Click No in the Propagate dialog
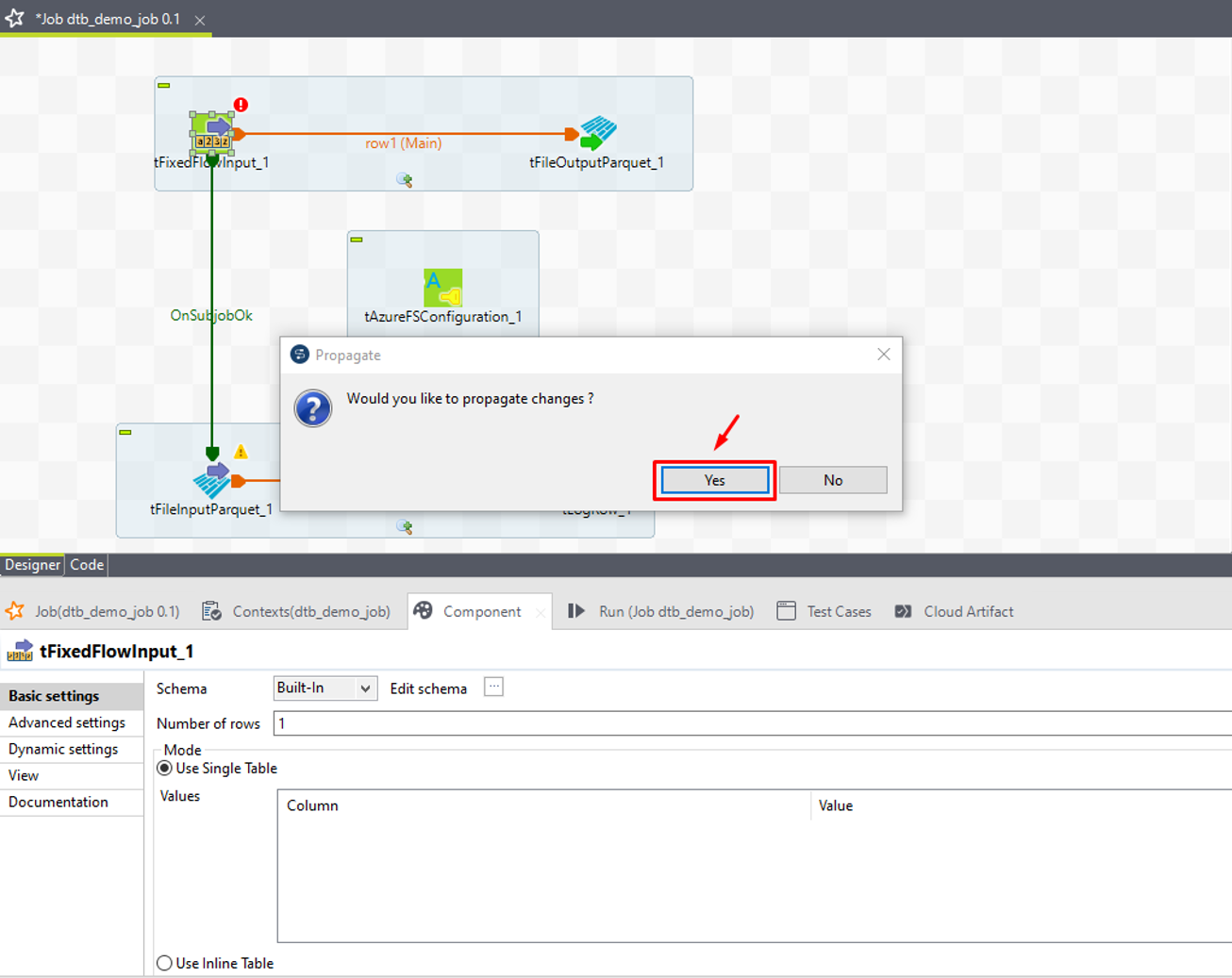This screenshot has width=1232, height=978. coord(833,480)
